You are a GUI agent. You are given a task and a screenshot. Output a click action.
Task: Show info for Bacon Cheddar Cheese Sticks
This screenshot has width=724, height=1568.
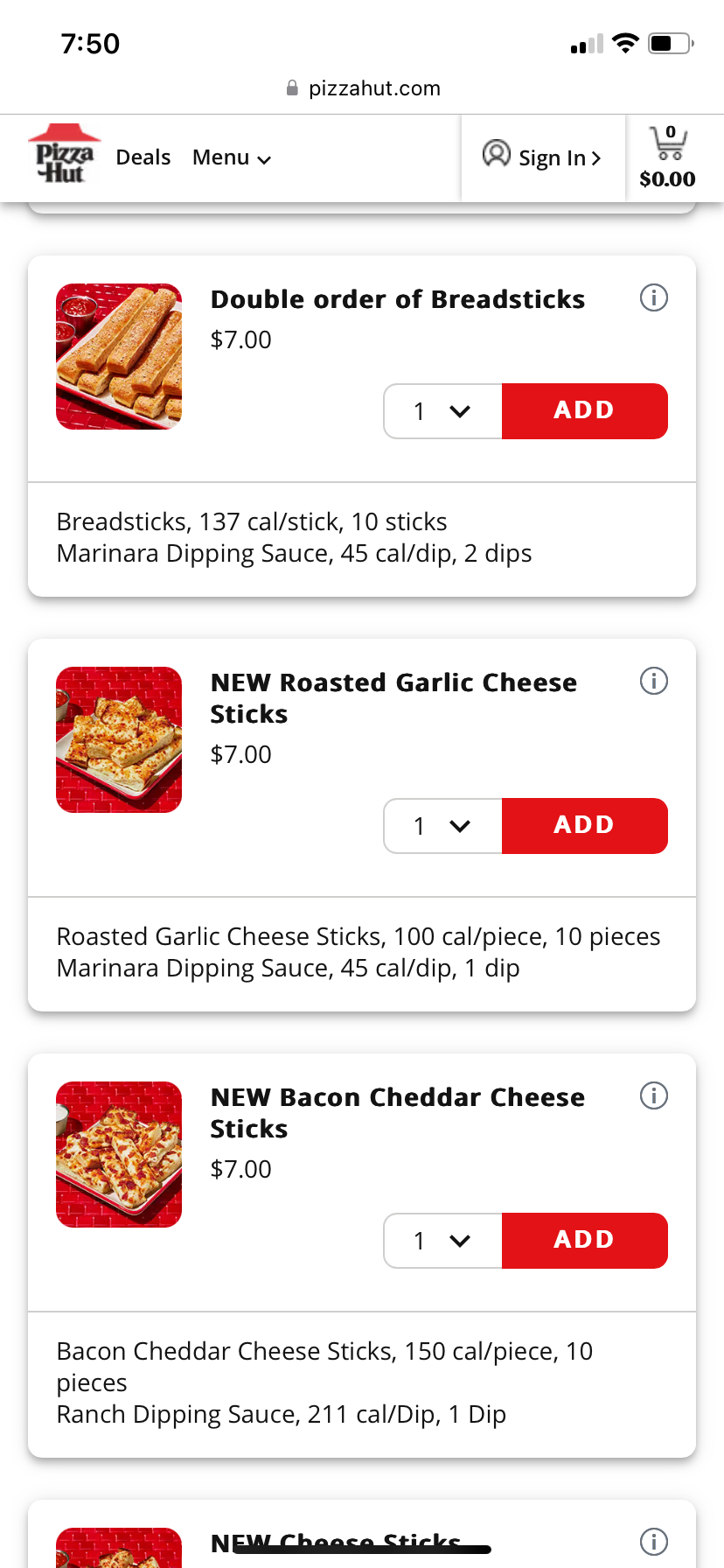pyautogui.click(x=653, y=1095)
